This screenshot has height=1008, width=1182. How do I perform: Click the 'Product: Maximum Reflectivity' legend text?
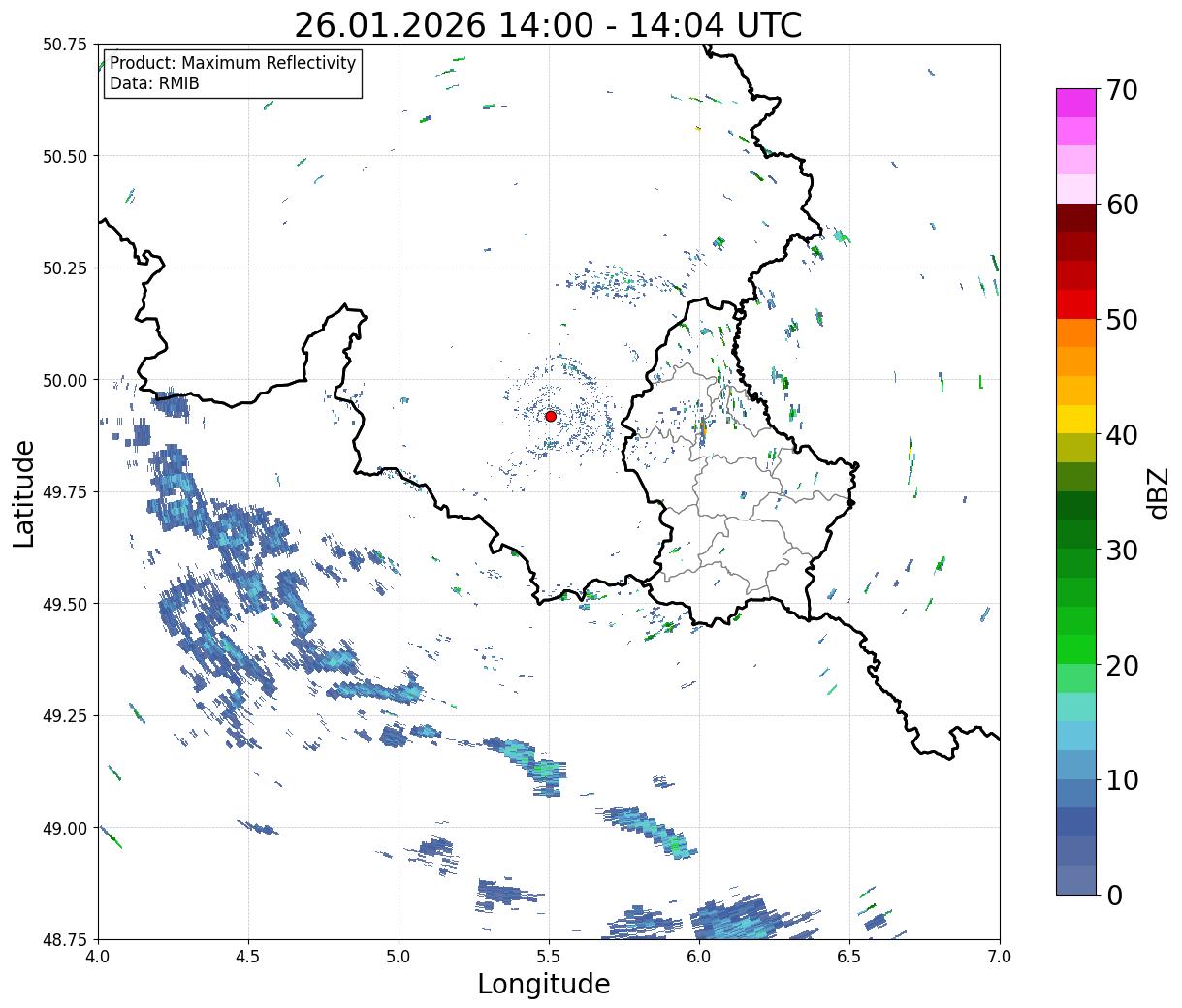click(x=233, y=63)
